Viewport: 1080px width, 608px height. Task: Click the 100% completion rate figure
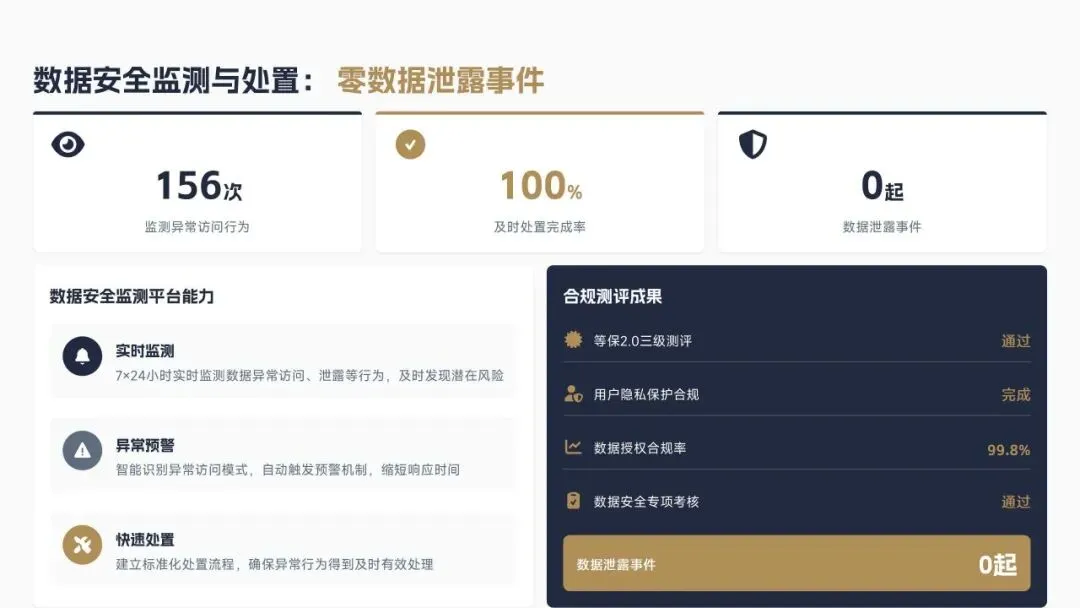pos(540,186)
